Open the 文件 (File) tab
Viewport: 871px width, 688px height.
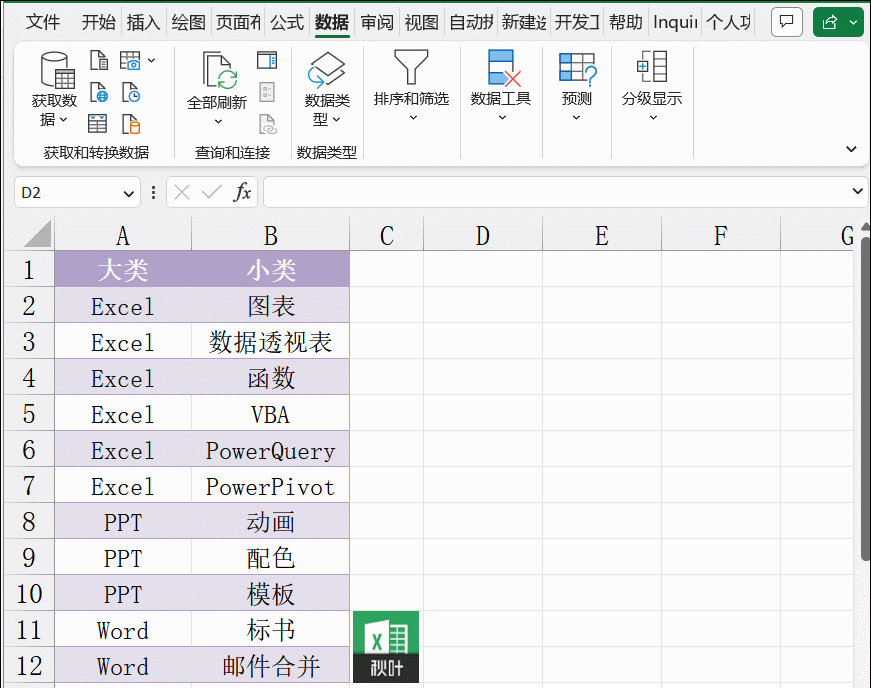pos(43,22)
